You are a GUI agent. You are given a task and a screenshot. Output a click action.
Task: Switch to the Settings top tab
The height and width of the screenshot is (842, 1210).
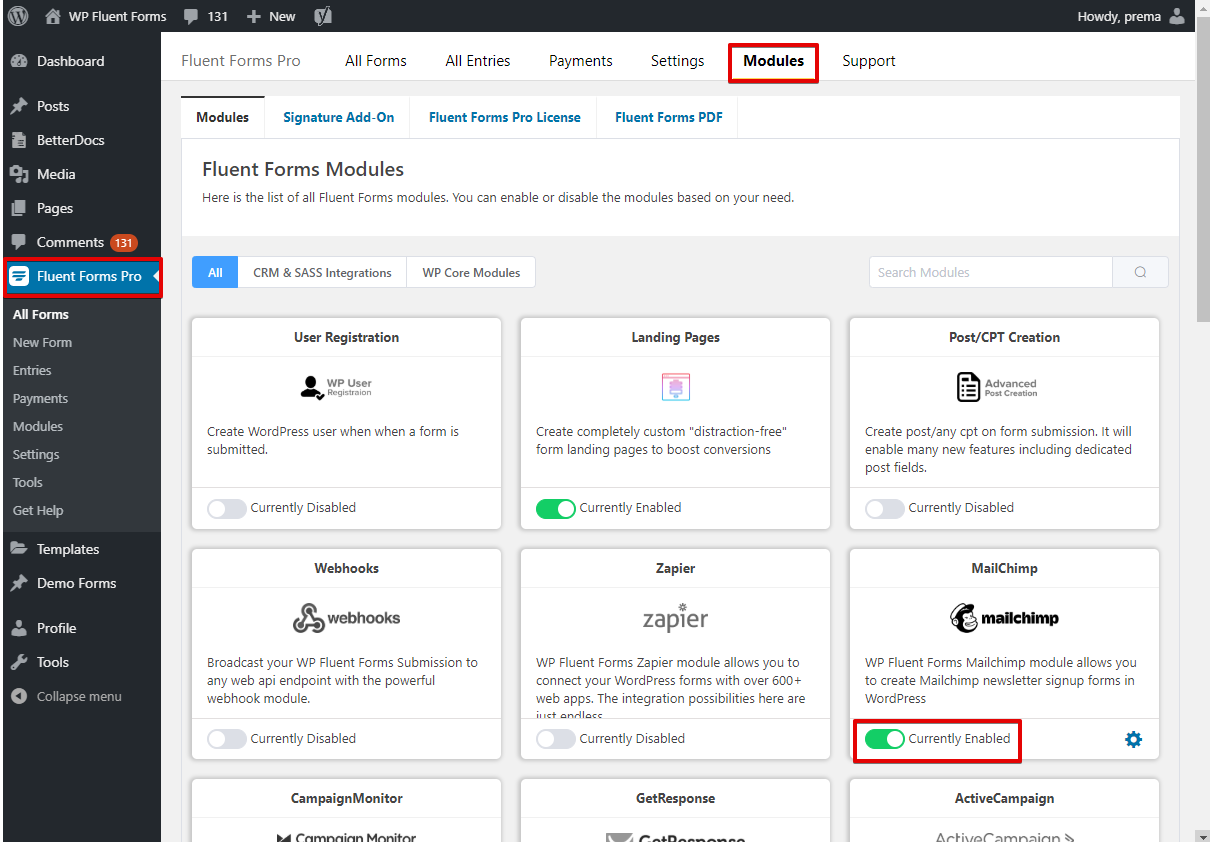pos(678,61)
